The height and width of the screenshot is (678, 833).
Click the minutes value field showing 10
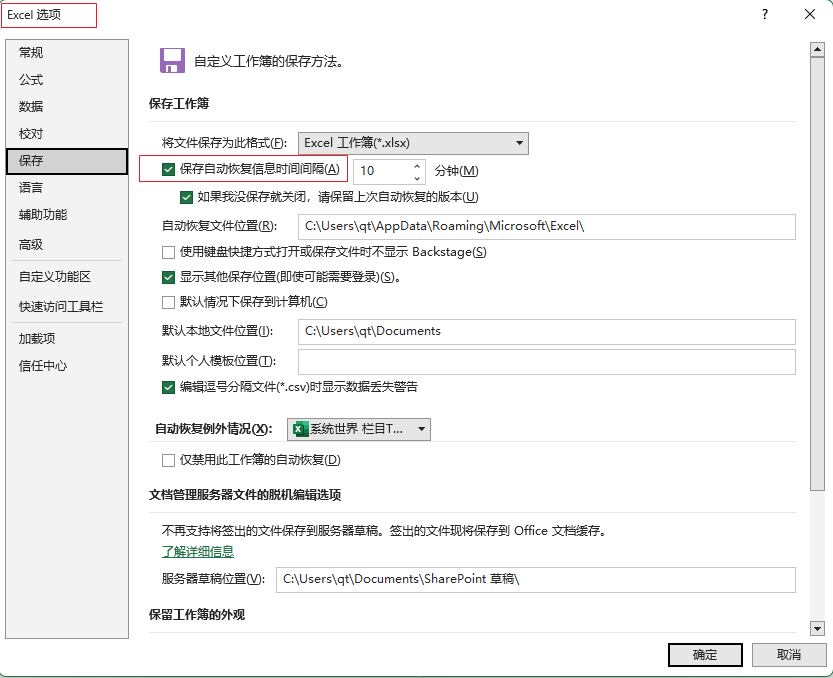tap(382, 171)
